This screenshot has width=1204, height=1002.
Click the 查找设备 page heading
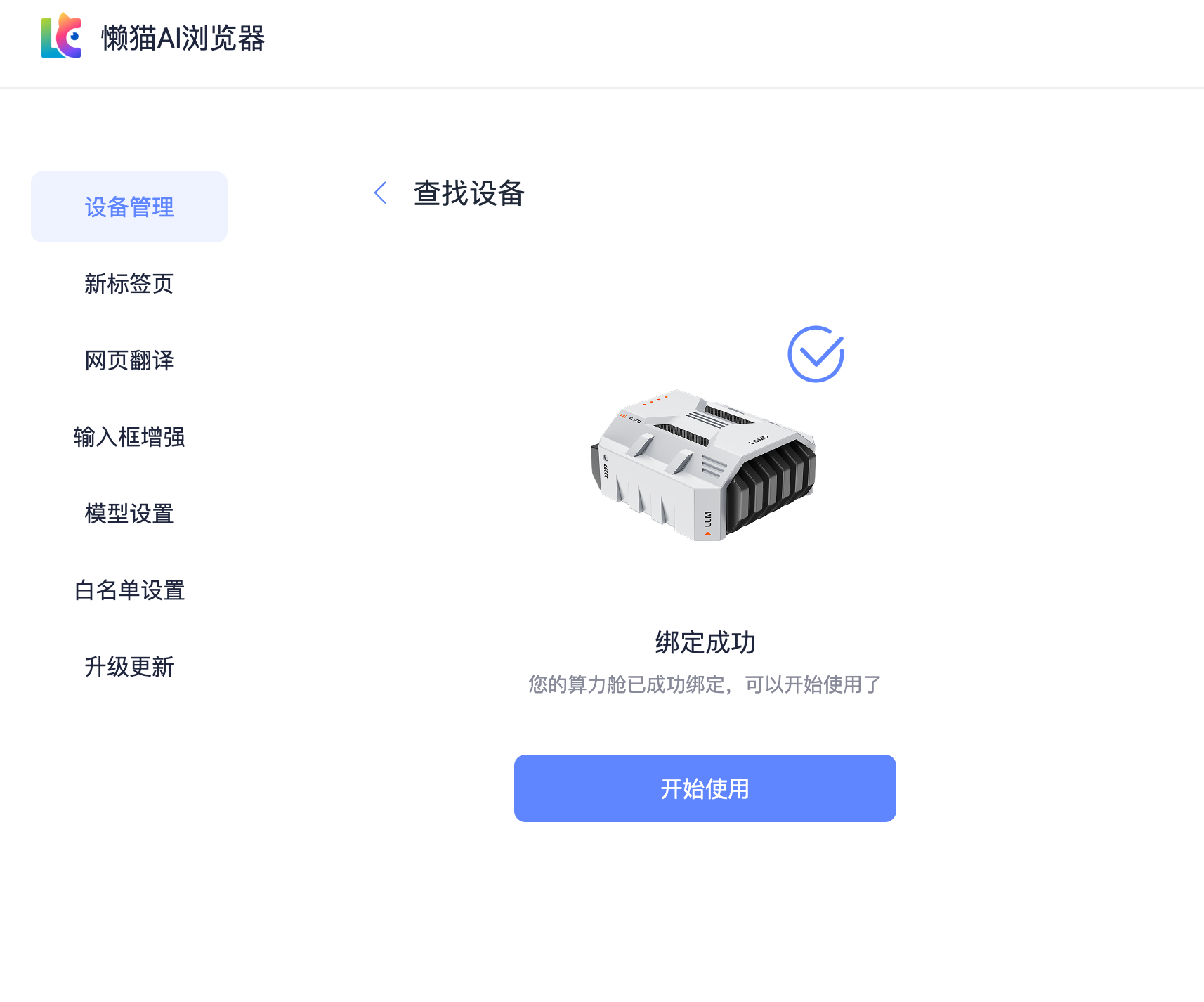469,193
